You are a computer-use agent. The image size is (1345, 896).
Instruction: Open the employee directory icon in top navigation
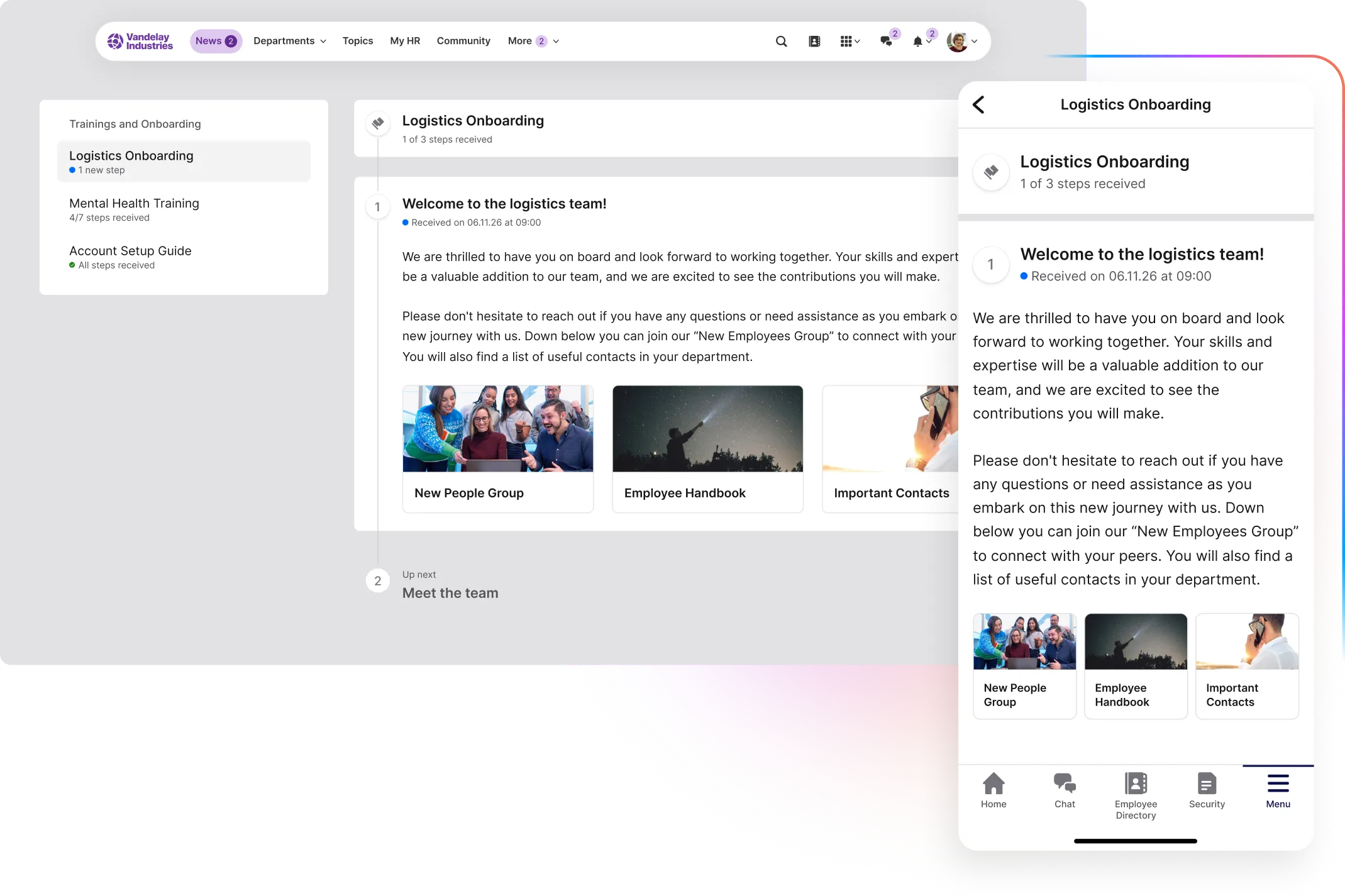(x=814, y=41)
